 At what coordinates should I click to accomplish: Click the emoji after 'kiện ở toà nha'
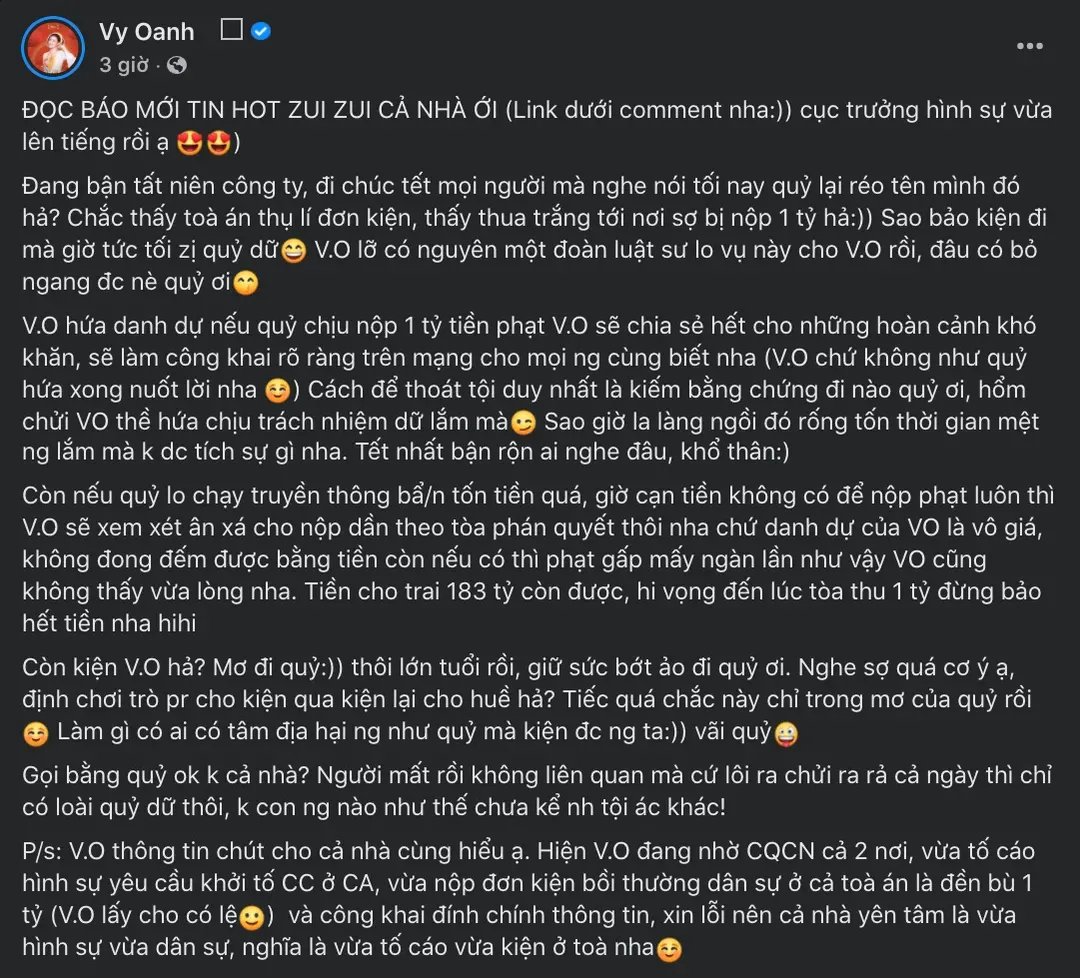[669, 949]
